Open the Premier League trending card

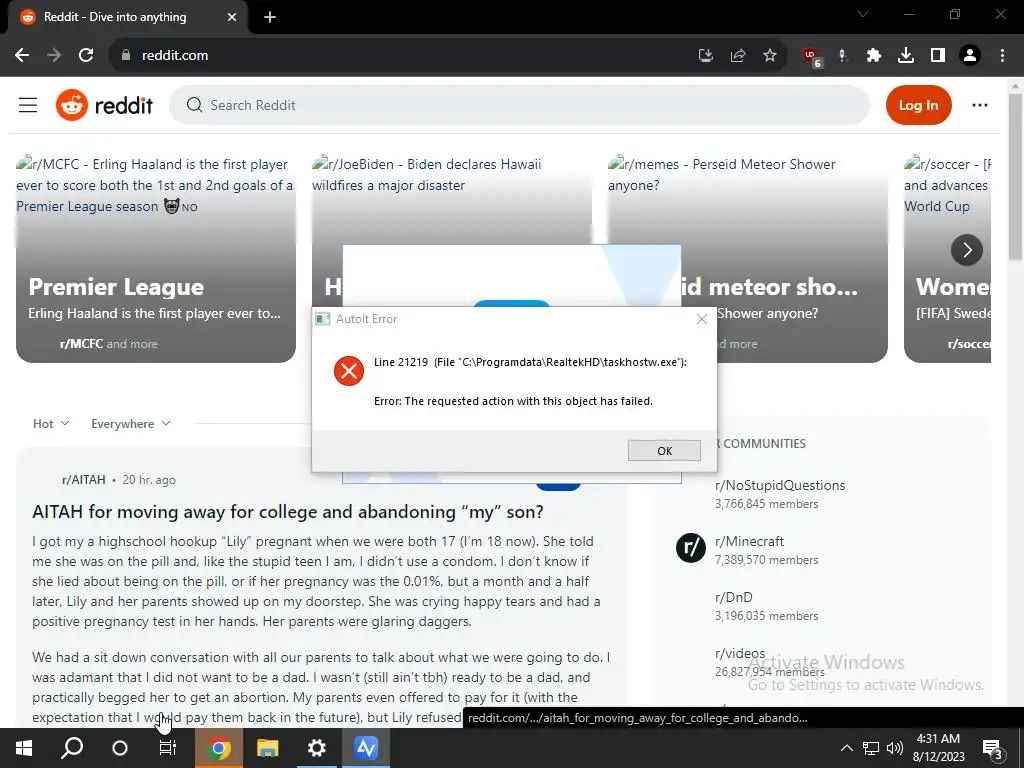tap(155, 258)
